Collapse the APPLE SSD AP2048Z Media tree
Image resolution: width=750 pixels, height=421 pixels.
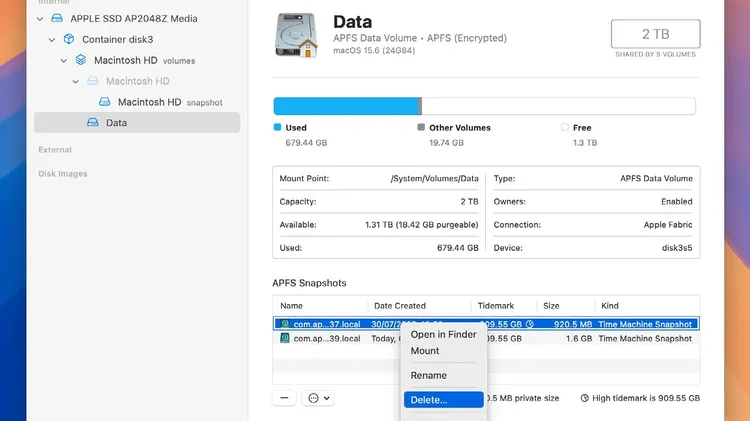(39, 18)
